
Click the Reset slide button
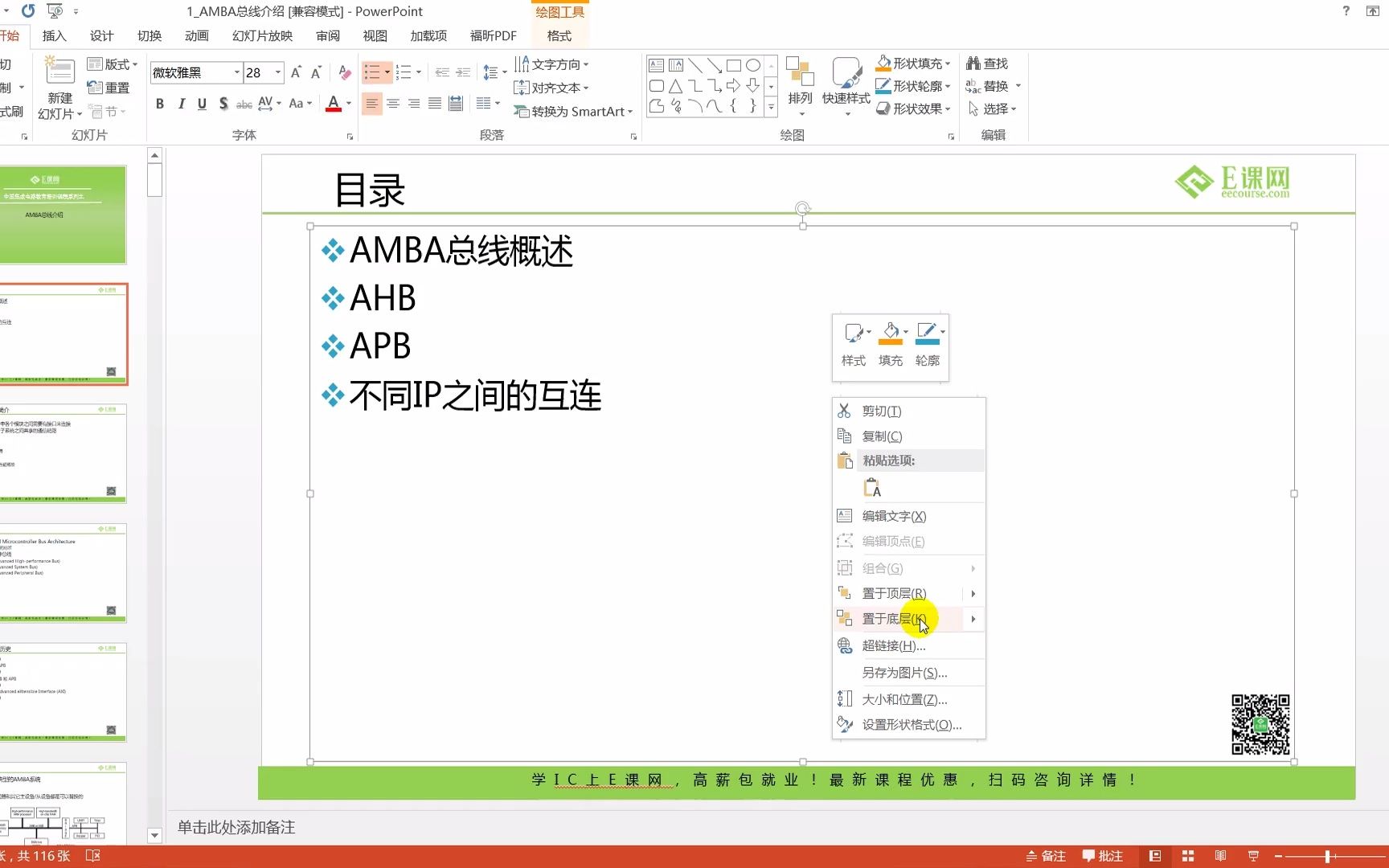pos(108,88)
